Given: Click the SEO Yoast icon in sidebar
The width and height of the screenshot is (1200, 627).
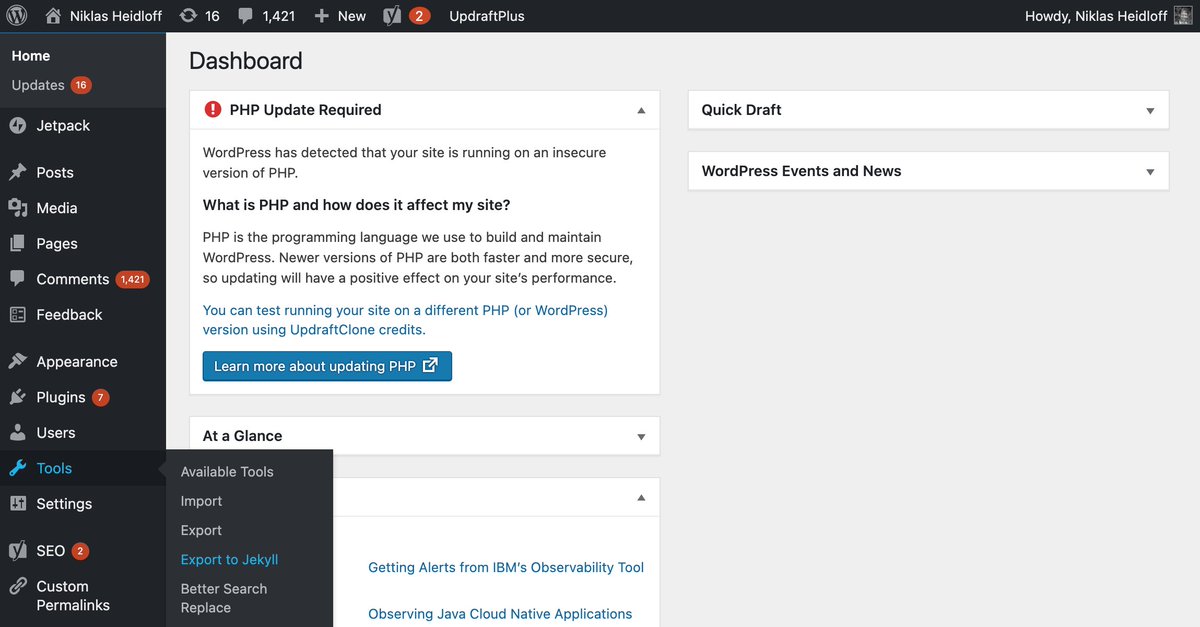Looking at the screenshot, I should click(x=18, y=551).
